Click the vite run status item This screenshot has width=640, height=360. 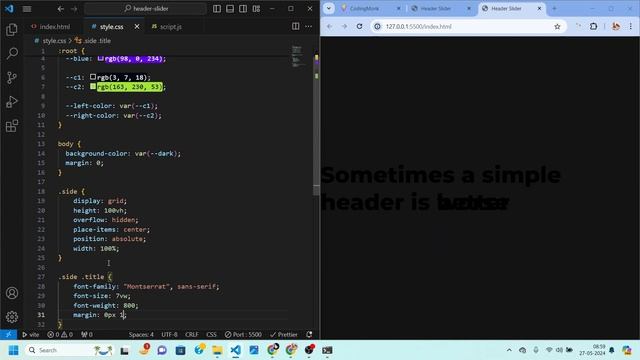[31, 335]
